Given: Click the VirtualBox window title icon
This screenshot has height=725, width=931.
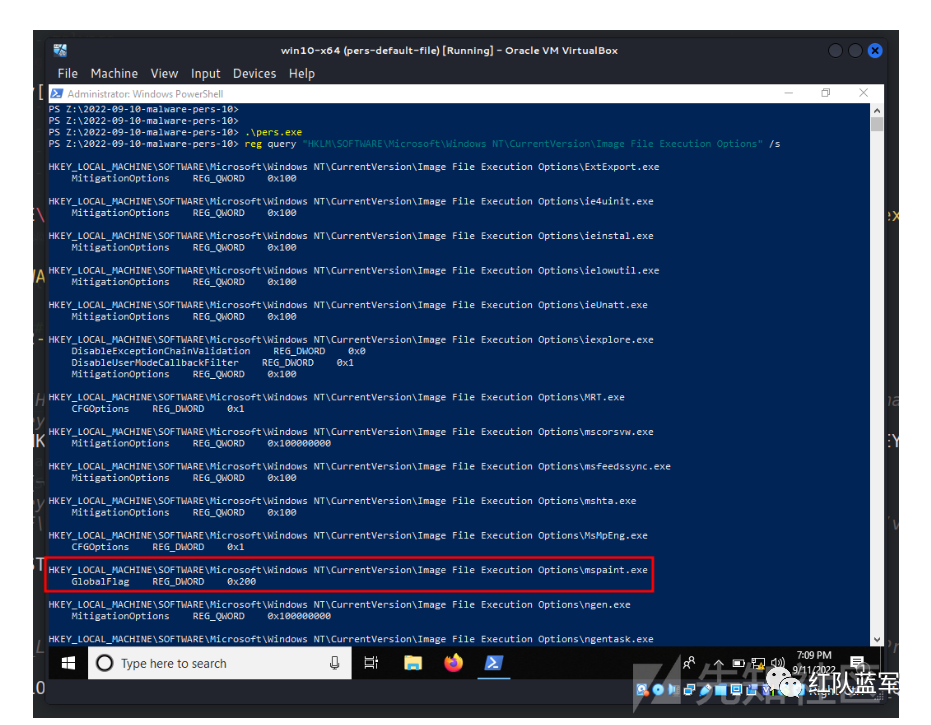Looking at the screenshot, I should [60, 50].
